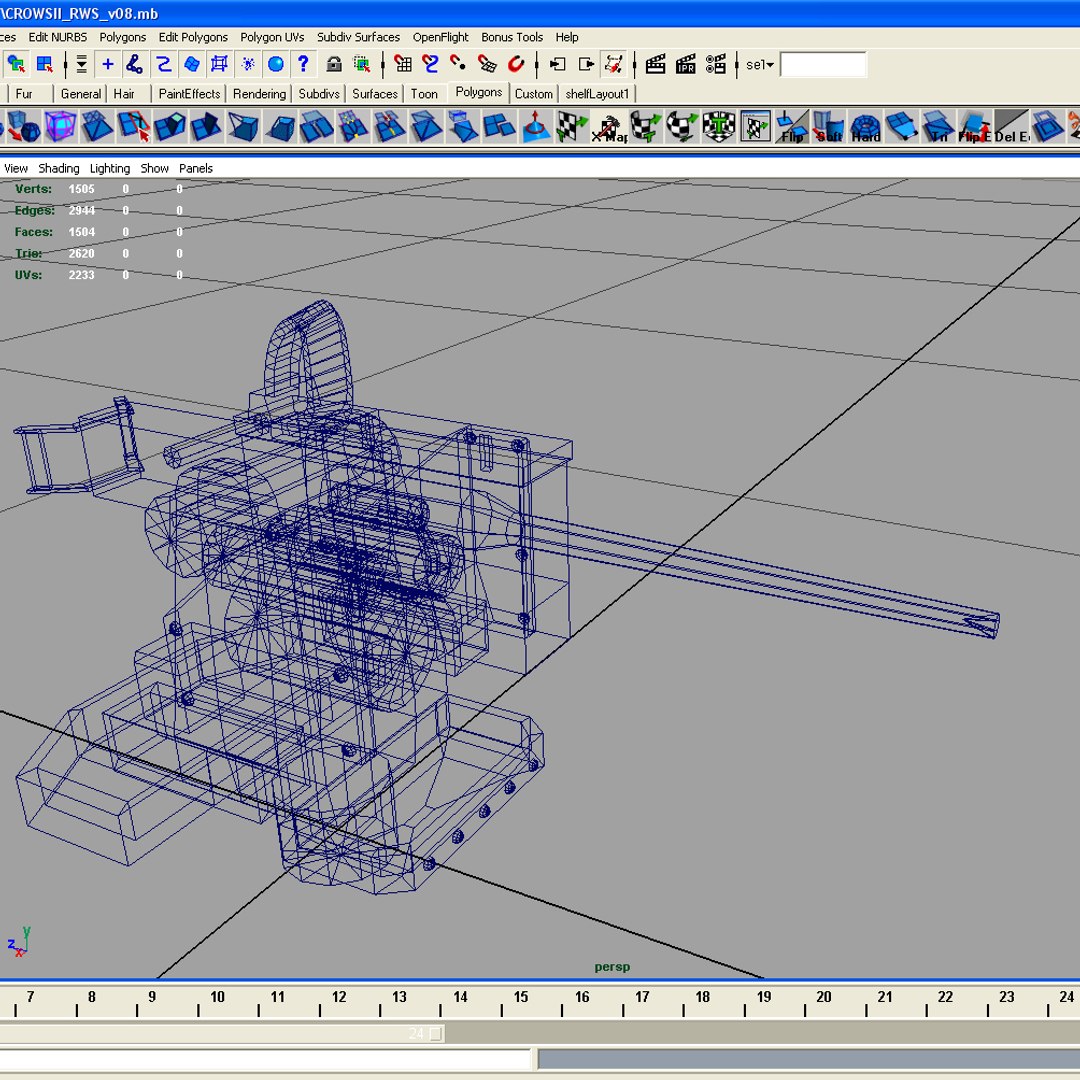
Task: Click the magnet Make Live icon
Action: click(516, 65)
